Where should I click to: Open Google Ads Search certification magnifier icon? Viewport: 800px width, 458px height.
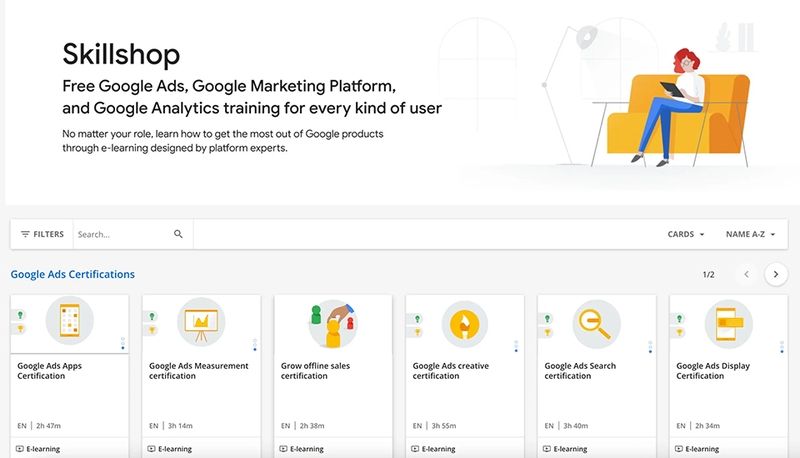[x=596, y=324]
